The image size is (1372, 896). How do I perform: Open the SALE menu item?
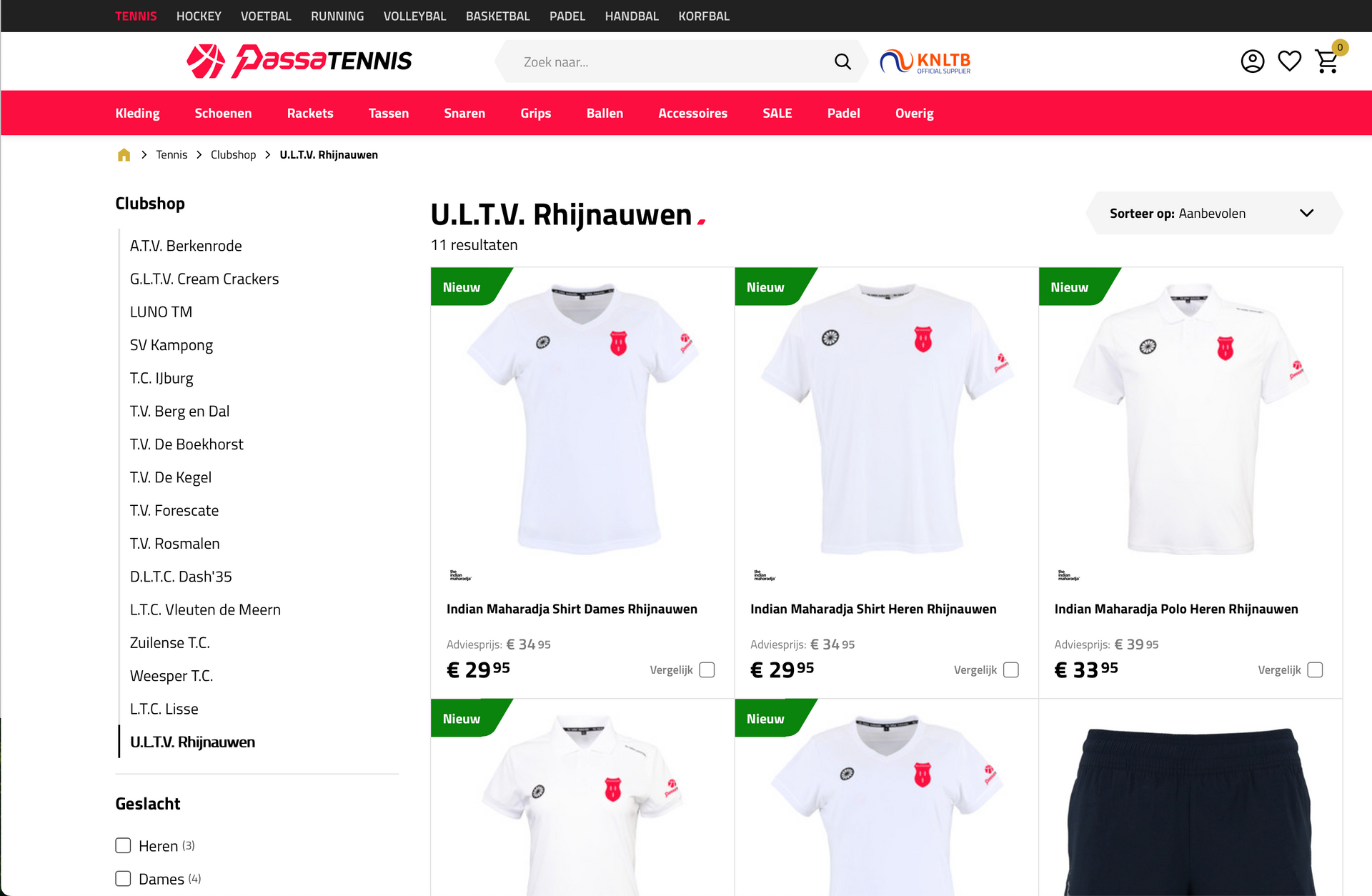(777, 114)
